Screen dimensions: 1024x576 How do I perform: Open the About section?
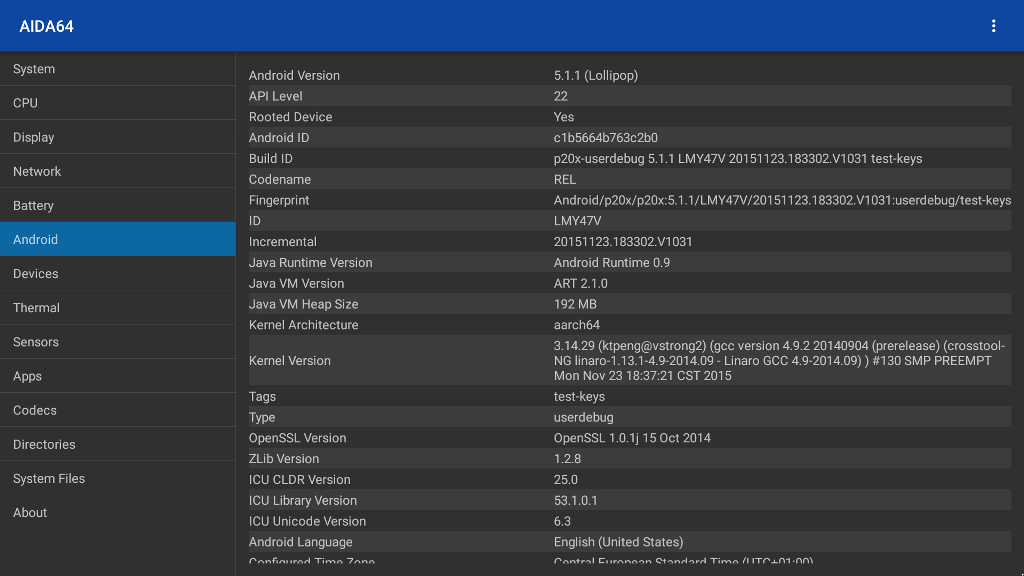118,513
